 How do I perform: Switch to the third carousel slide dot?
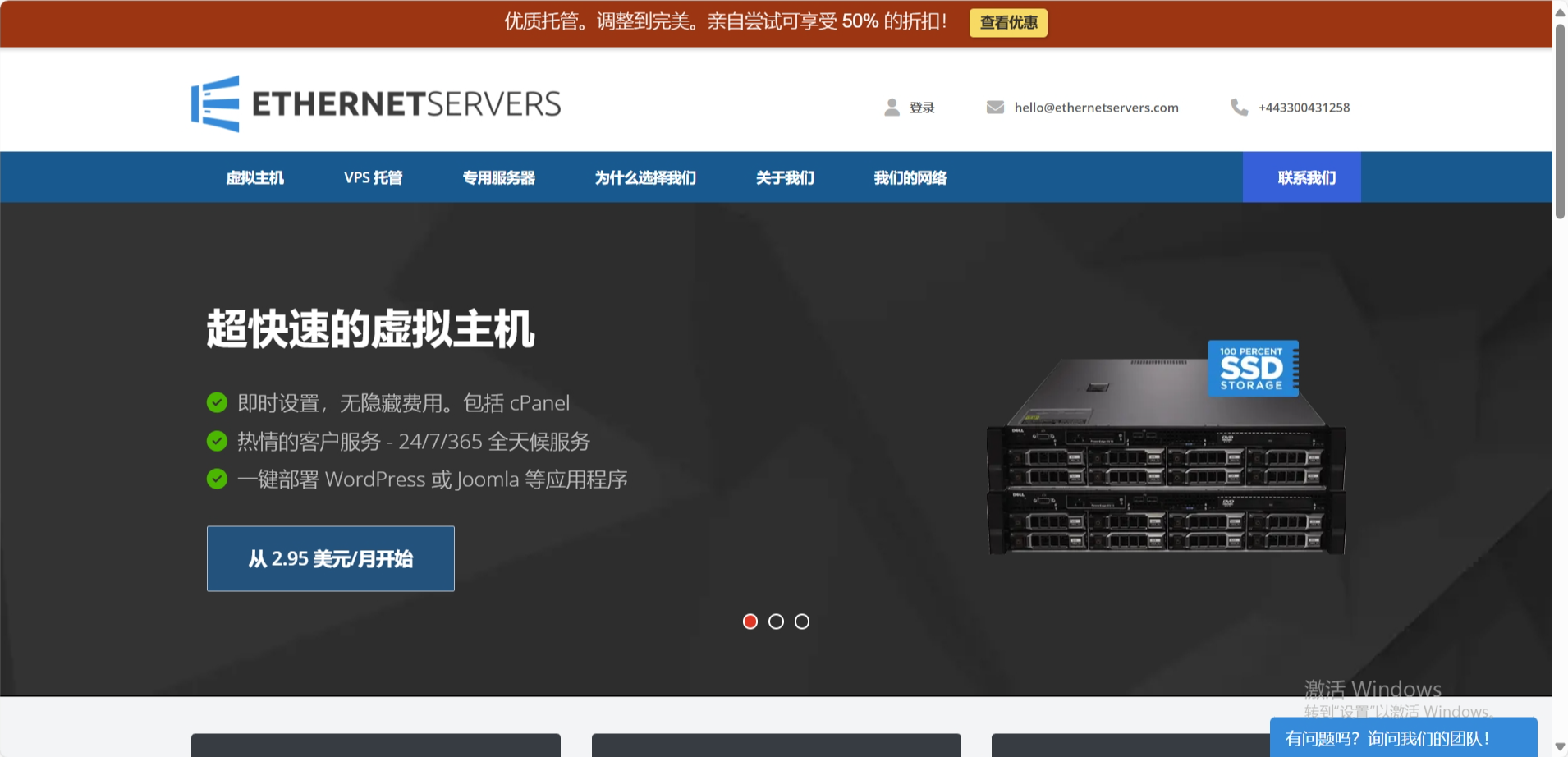click(x=802, y=622)
